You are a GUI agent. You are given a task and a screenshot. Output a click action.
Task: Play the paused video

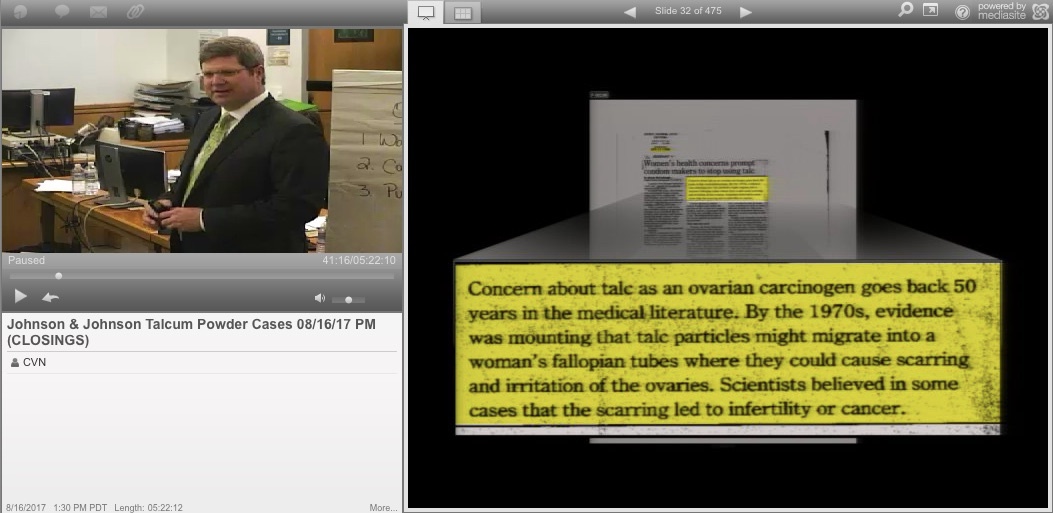pos(20,296)
